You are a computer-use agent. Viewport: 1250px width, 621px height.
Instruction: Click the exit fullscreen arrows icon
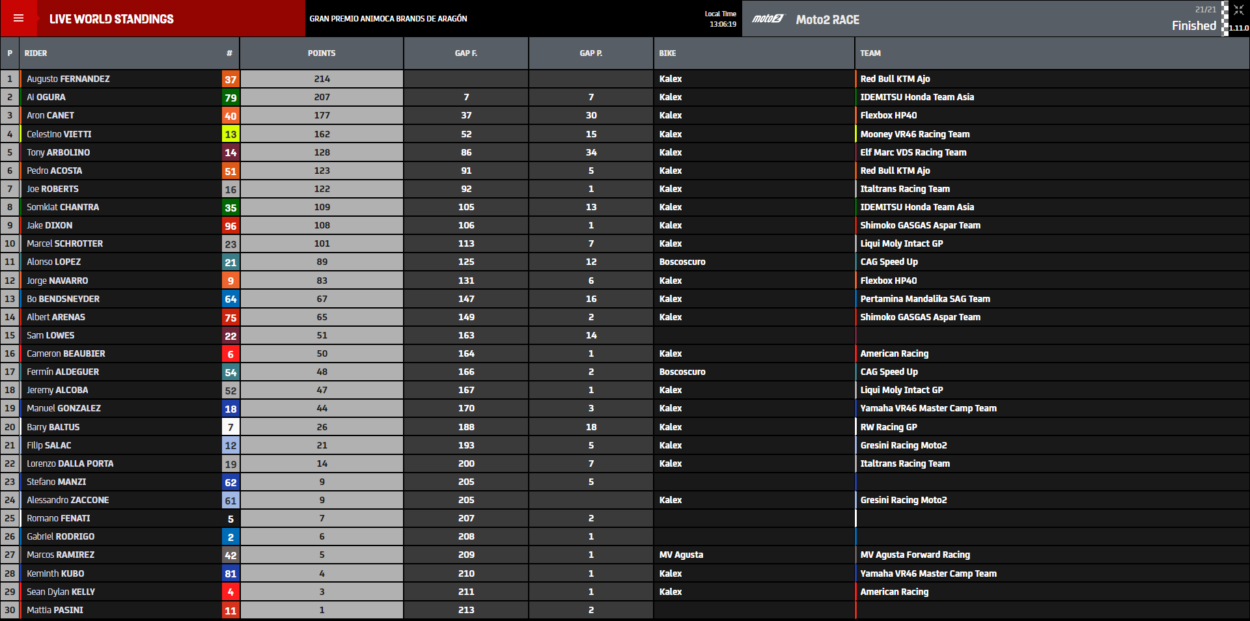[1238, 10]
